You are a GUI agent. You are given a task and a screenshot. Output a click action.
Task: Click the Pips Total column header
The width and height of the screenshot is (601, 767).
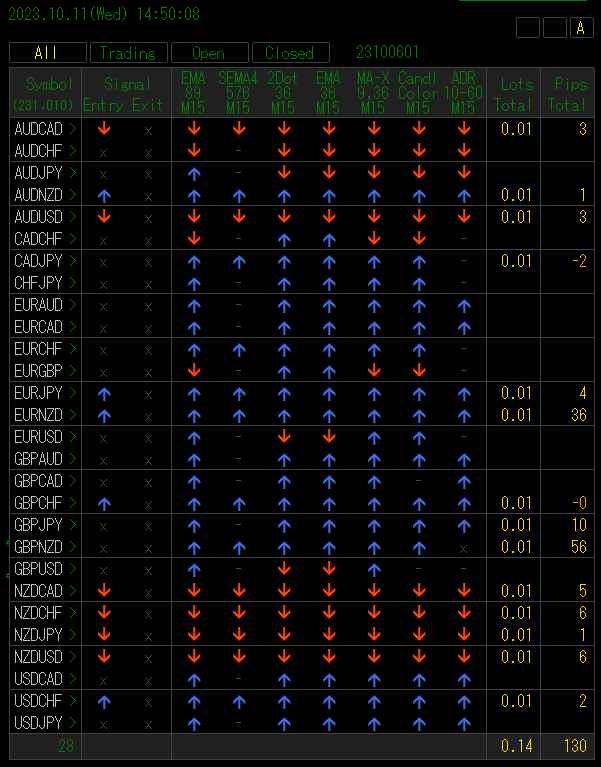click(567, 93)
